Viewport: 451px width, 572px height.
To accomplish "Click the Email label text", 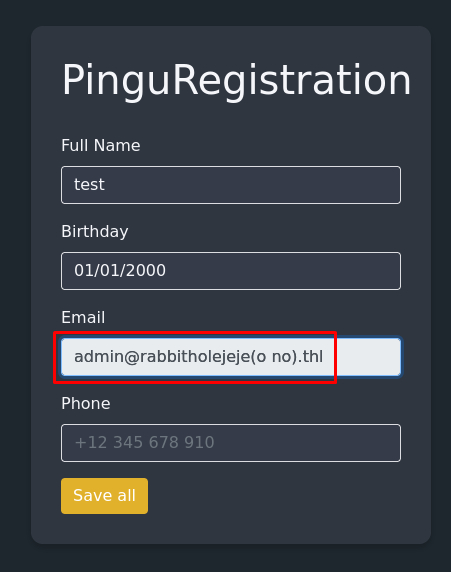I will 83,317.
